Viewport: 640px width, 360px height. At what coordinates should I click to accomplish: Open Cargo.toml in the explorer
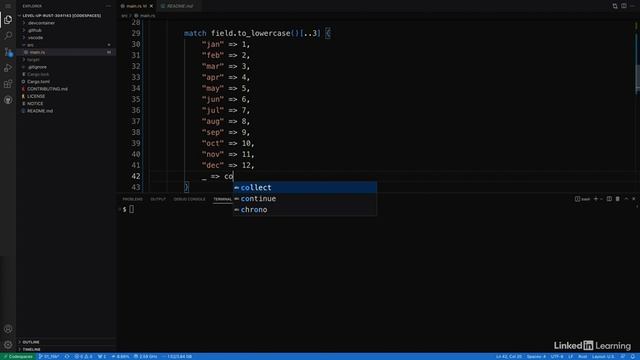[38, 82]
